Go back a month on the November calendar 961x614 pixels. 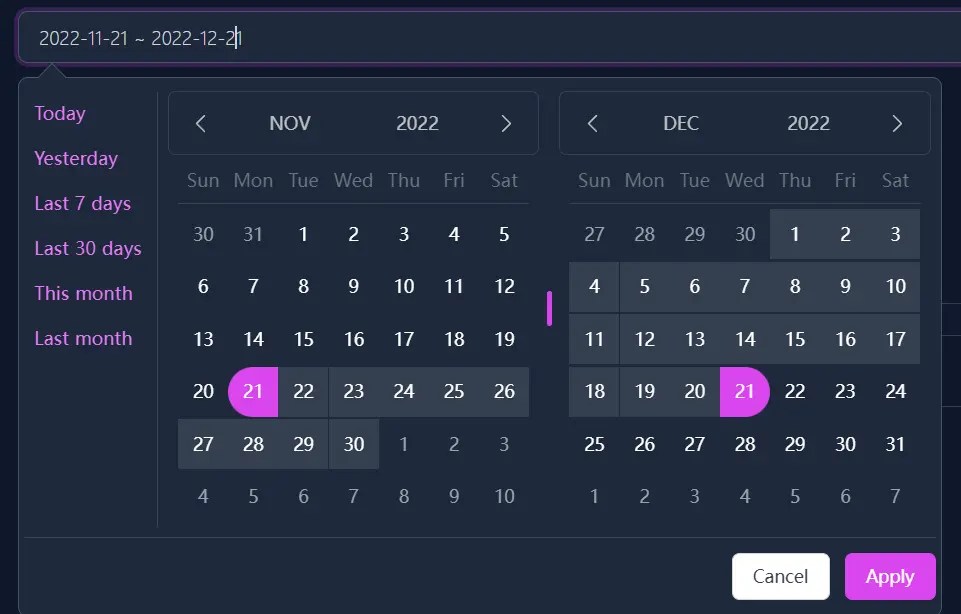(x=201, y=123)
